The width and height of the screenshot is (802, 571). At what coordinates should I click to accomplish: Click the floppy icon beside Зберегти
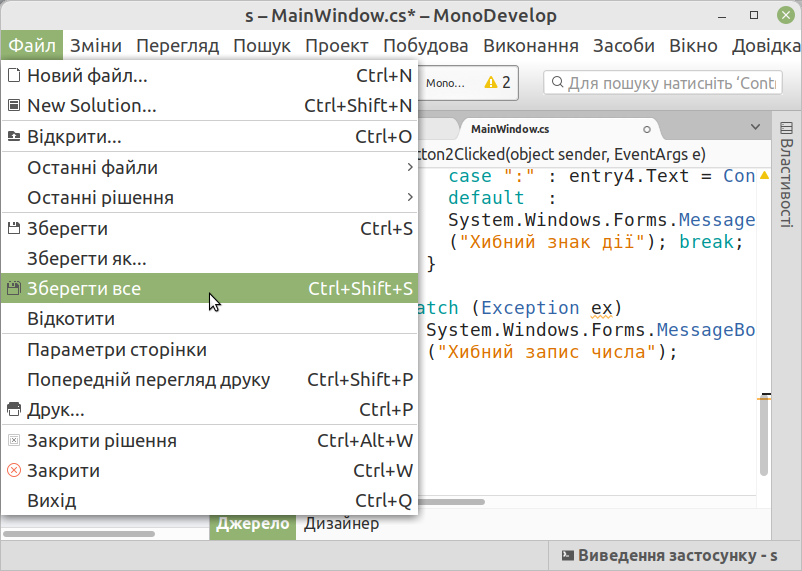tap(14, 228)
